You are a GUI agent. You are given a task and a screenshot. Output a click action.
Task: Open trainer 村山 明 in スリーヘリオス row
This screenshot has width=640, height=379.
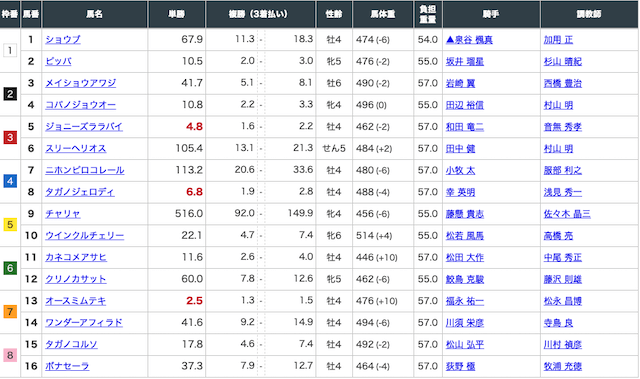(558, 148)
